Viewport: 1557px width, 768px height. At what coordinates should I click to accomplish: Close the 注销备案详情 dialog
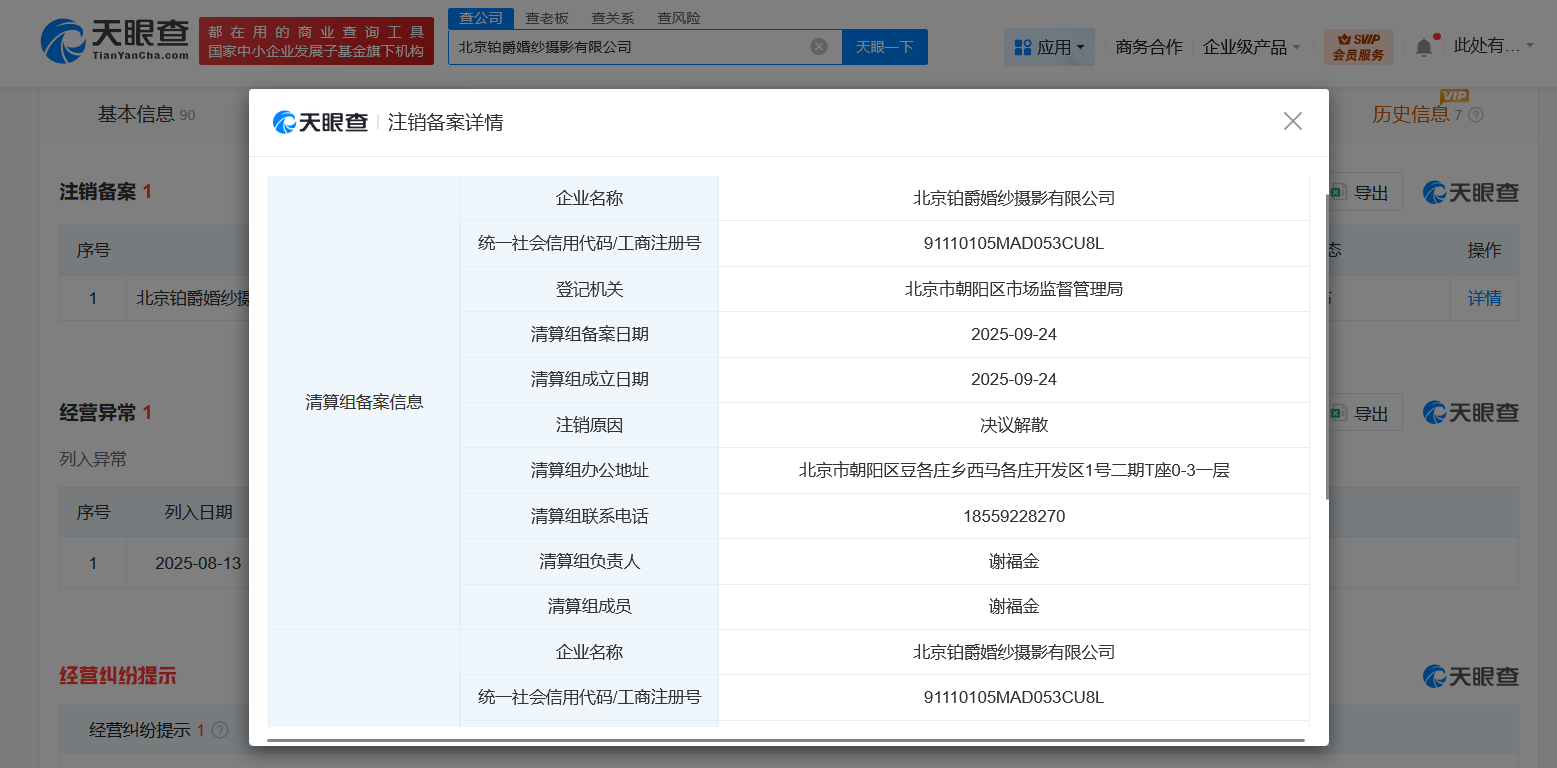pos(1292,122)
